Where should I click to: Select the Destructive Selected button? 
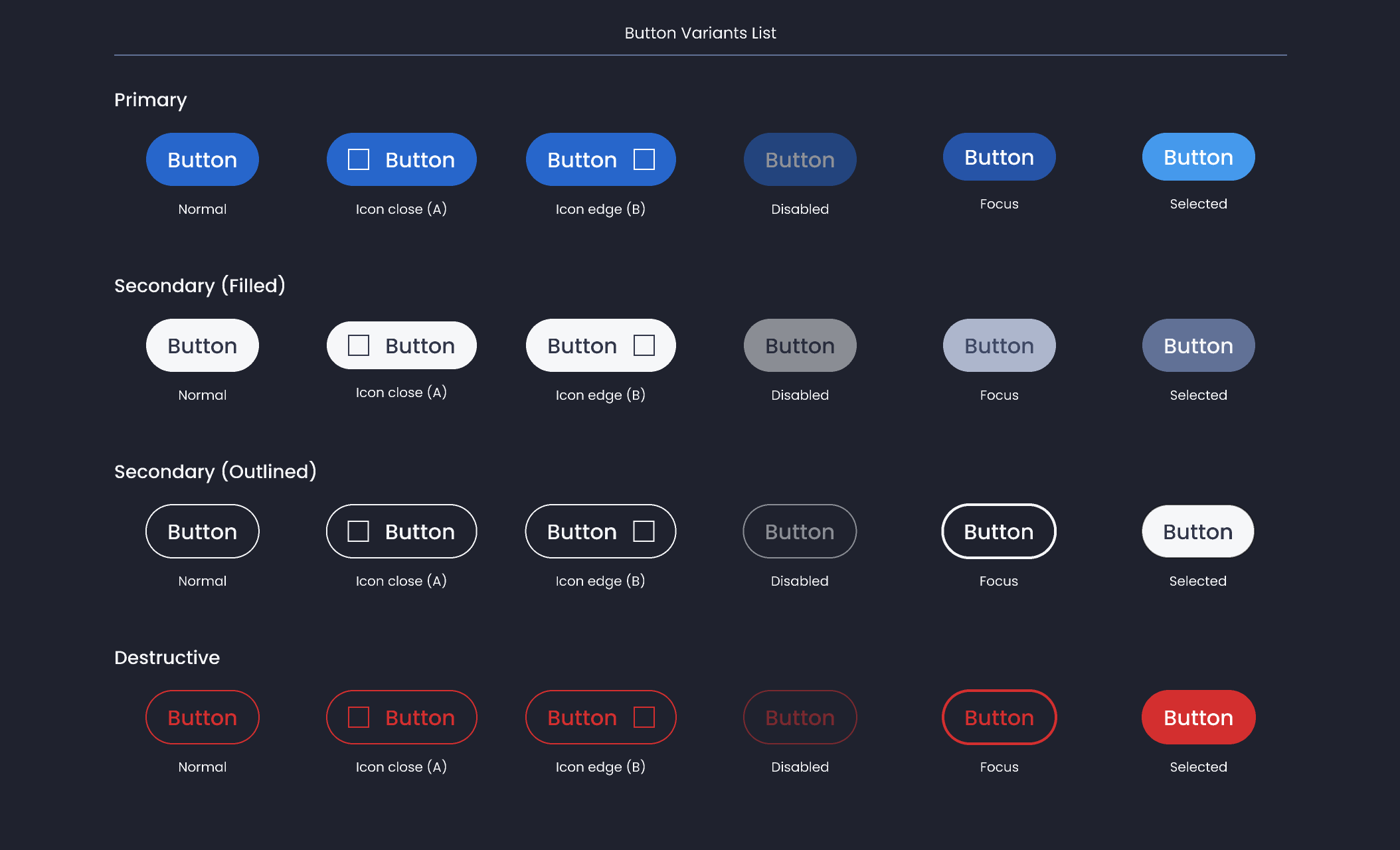point(1197,717)
